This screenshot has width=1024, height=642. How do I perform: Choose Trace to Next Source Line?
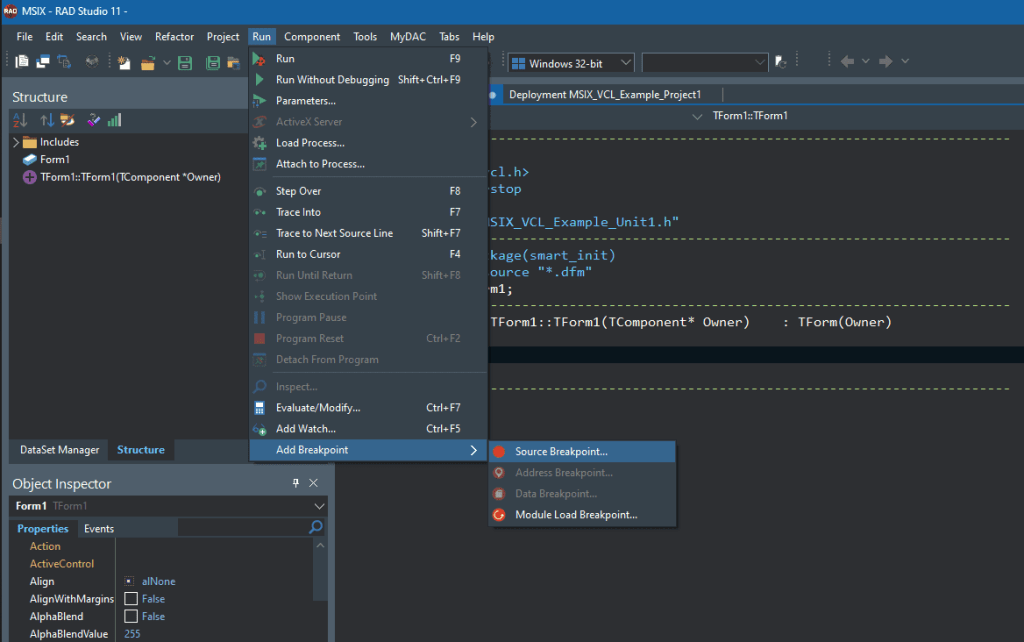(x=368, y=233)
